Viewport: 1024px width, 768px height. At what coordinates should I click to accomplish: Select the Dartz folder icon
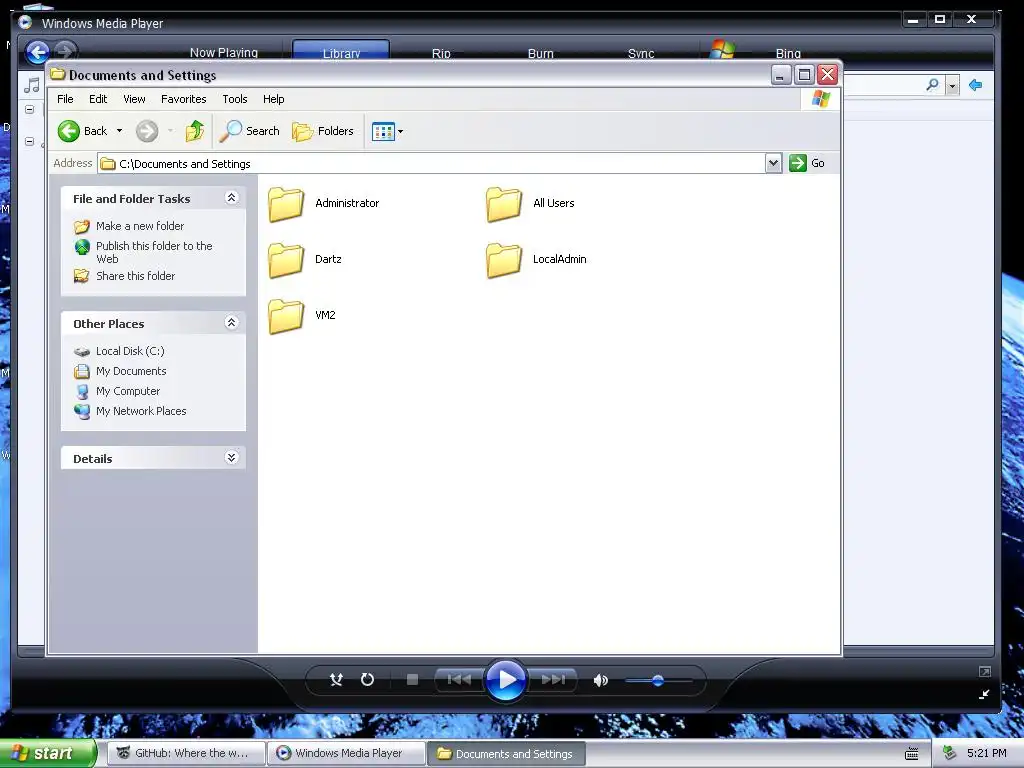(x=286, y=260)
